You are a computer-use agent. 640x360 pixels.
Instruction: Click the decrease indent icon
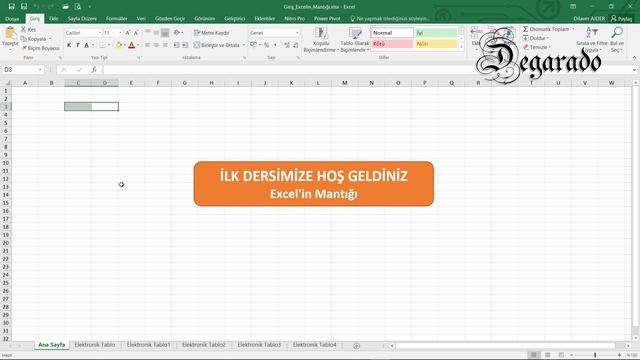(177, 45)
